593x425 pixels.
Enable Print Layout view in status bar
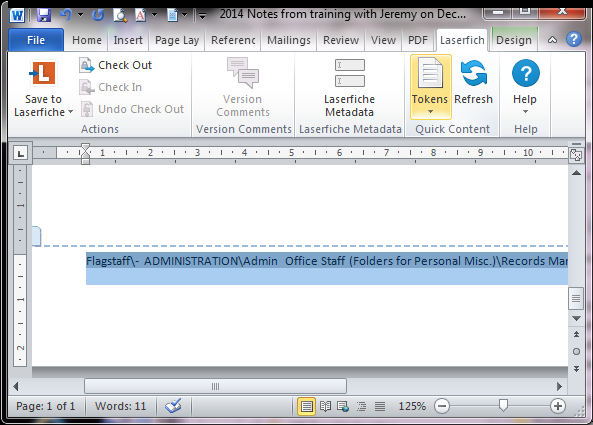click(306, 406)
